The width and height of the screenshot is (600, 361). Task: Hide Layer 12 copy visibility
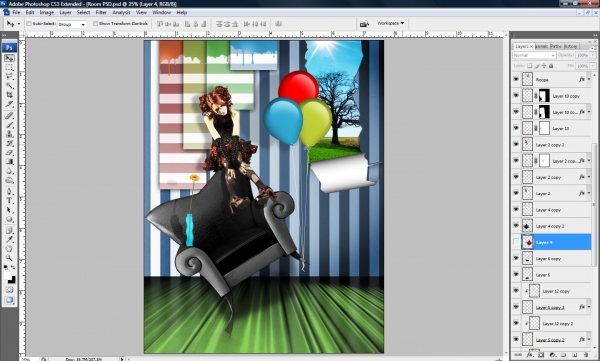pos(516,291)
